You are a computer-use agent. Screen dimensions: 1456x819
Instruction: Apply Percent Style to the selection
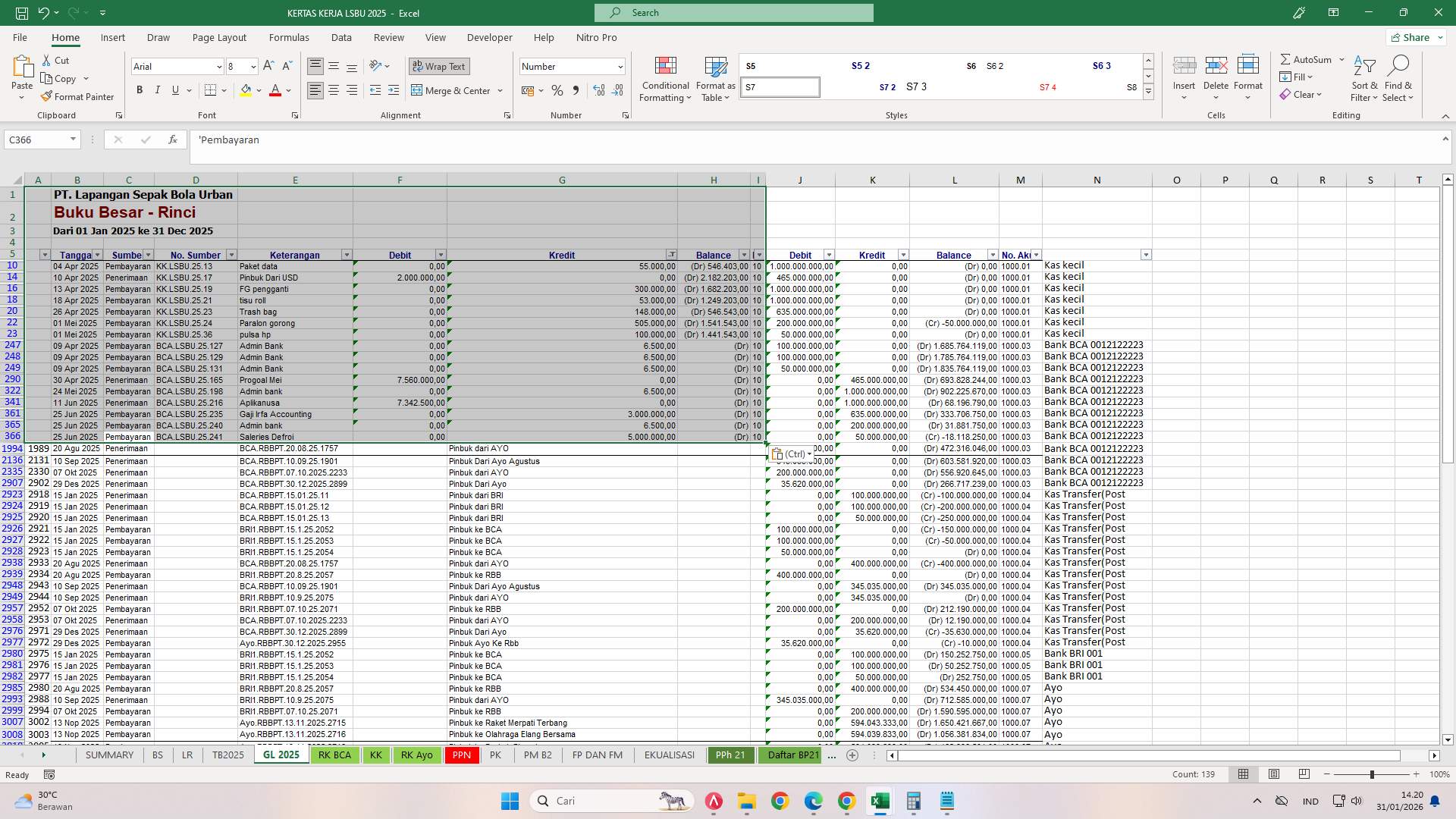coord(558,90)
